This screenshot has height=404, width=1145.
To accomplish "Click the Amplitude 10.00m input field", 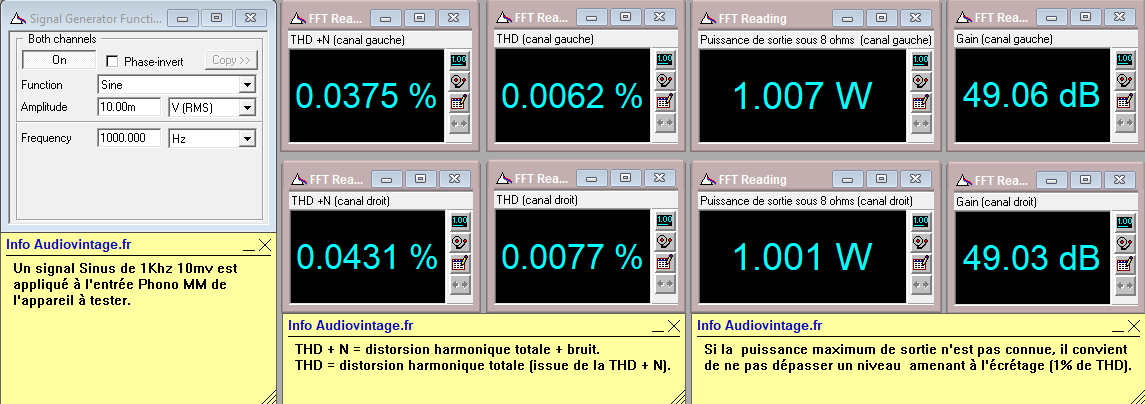I will tap(129, 107).
